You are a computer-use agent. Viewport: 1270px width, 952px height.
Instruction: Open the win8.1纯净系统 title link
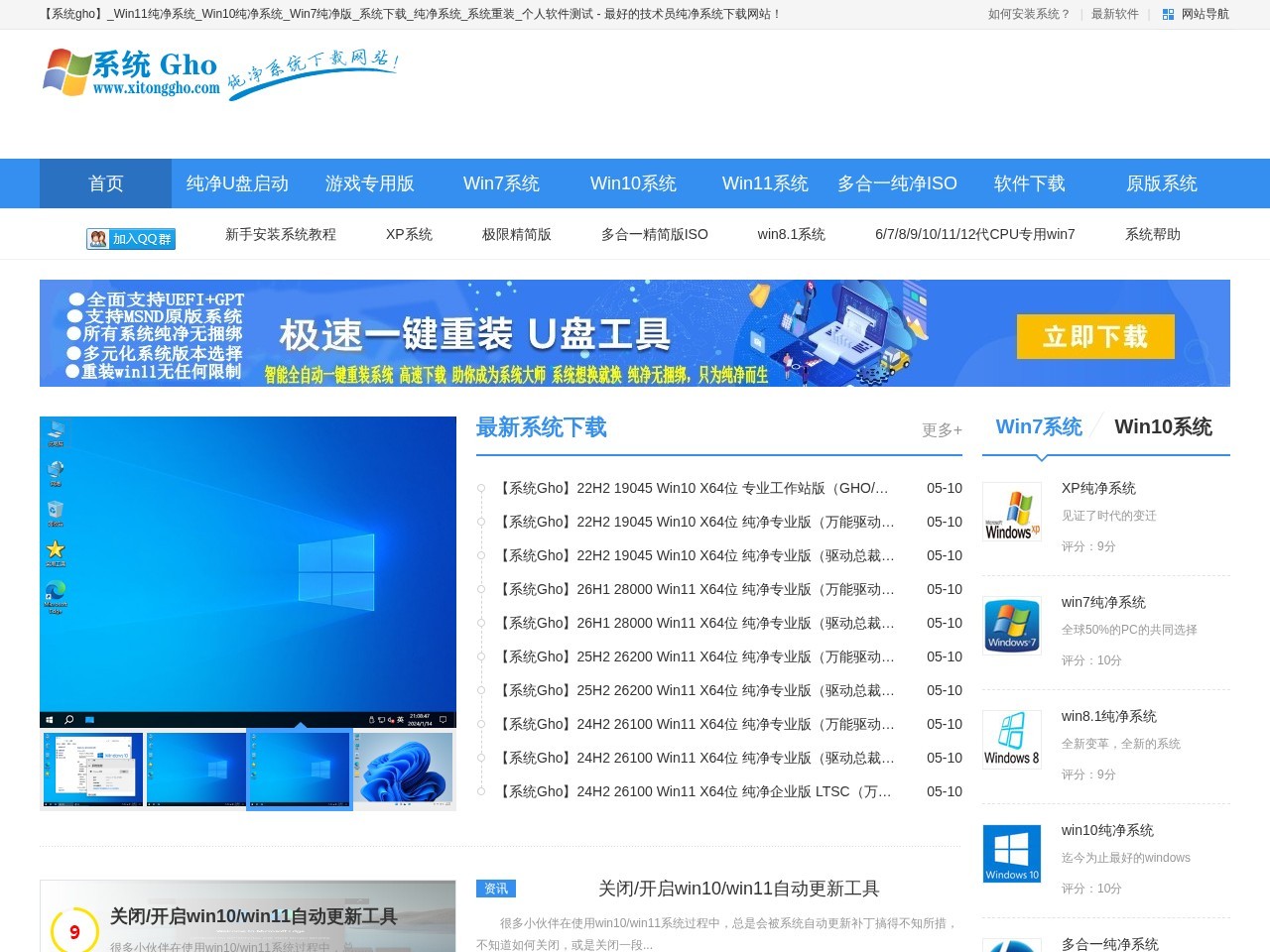1109,716
